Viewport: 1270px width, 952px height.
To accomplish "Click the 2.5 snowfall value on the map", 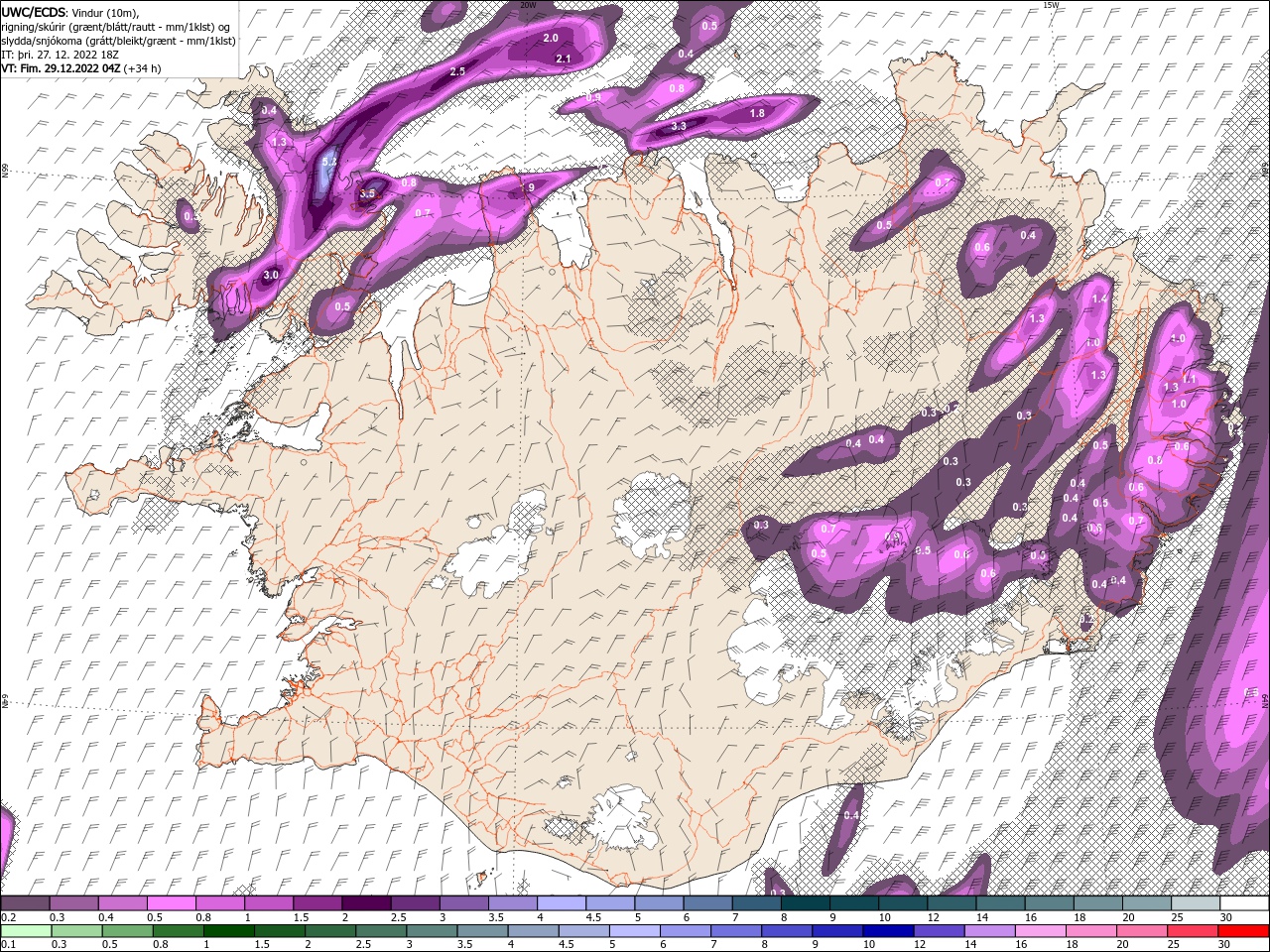I will (457, 71).
